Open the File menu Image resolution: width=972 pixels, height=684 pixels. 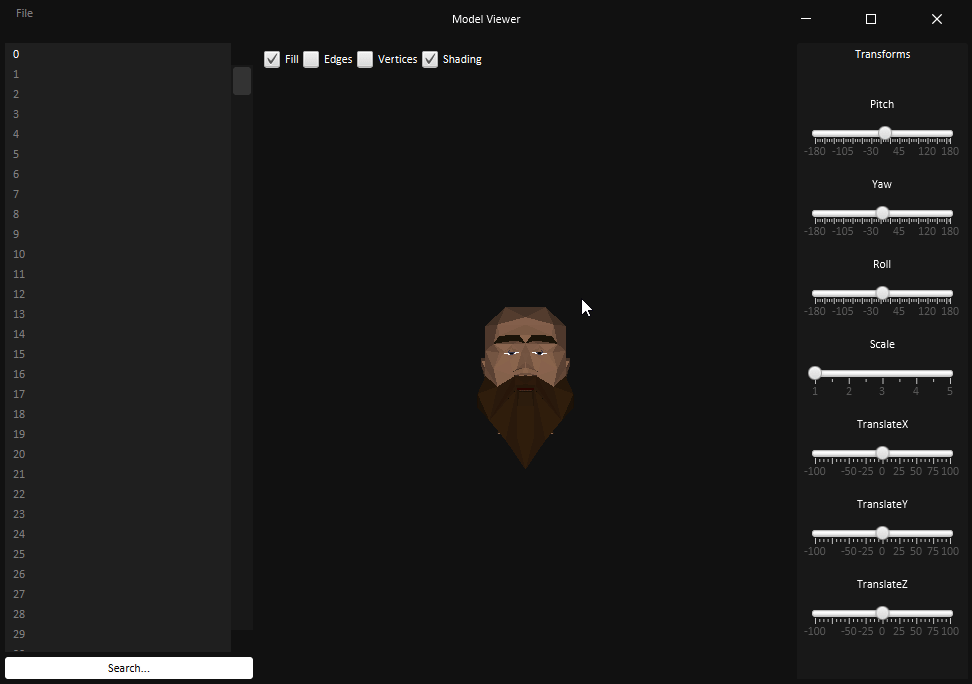tap(24, 13)
